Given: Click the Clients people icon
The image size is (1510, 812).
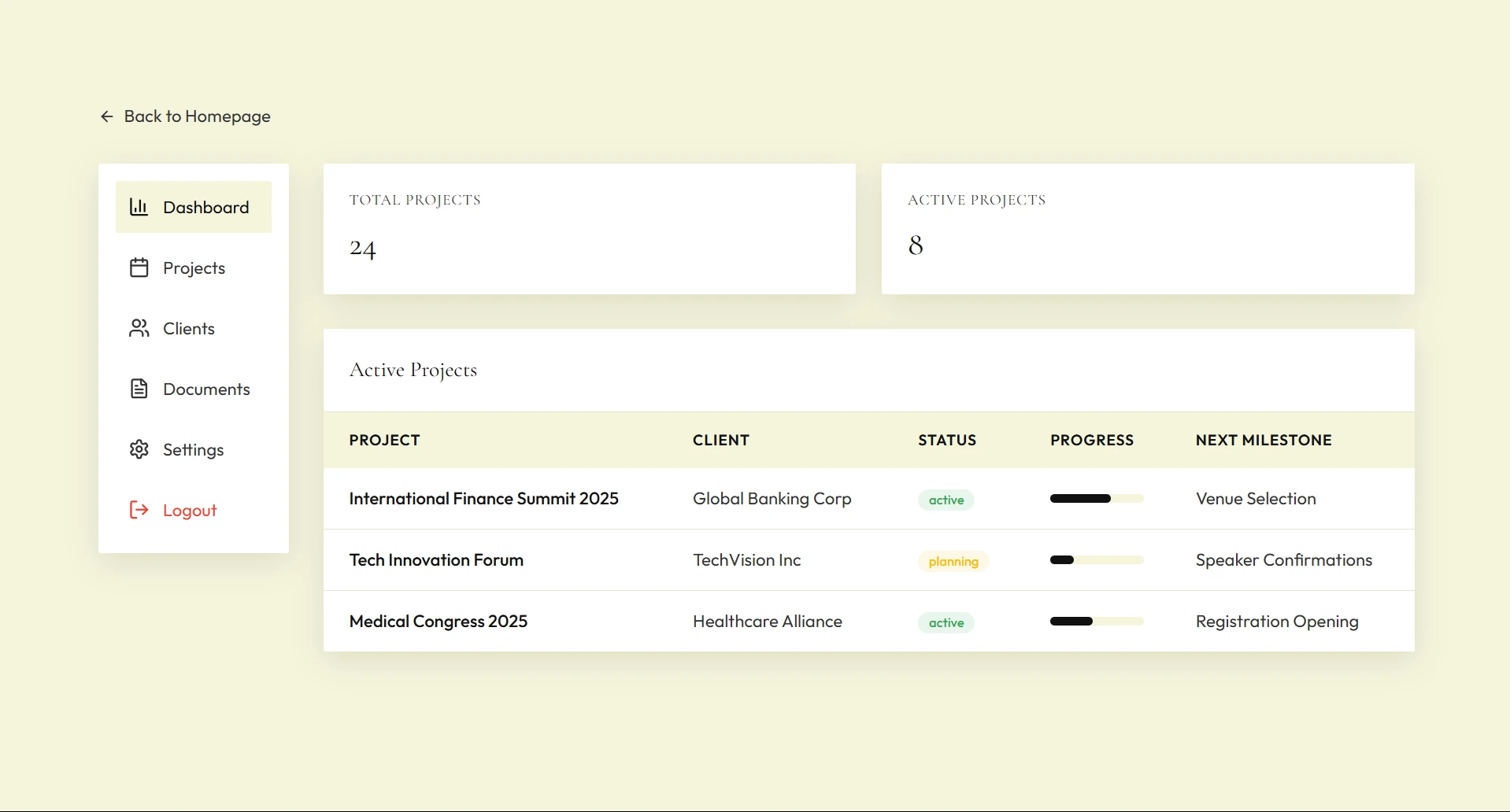Looking at the screenshot, I should pyautogui.click(x=139, y=328).
